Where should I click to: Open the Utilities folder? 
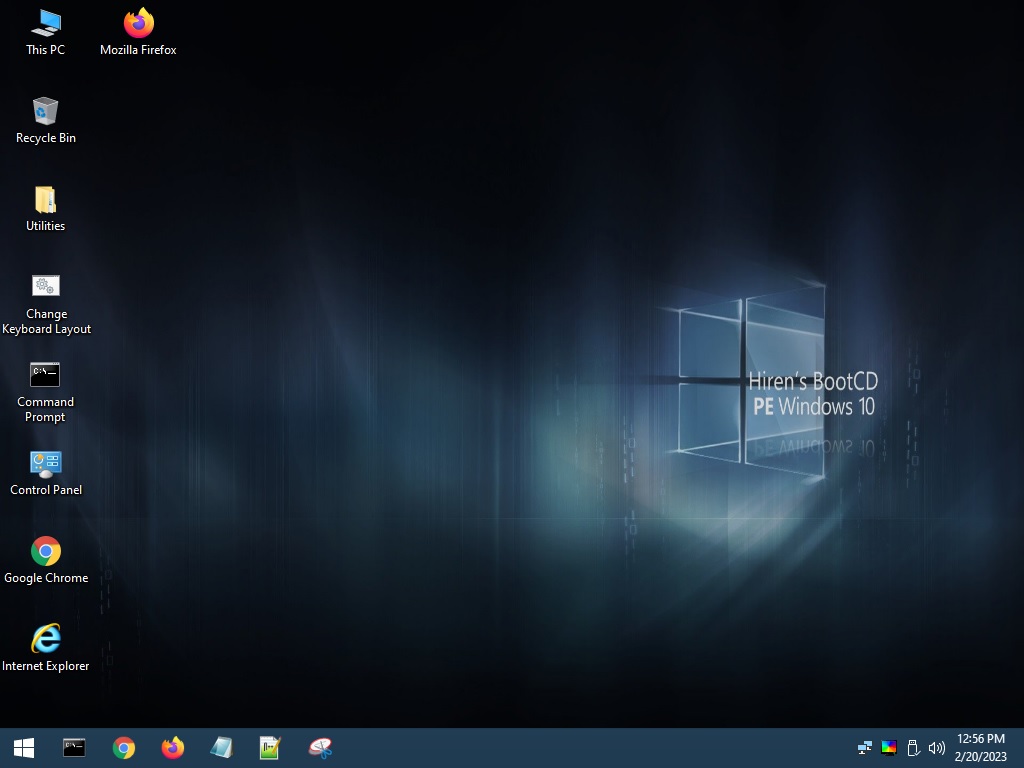point(44,200)
